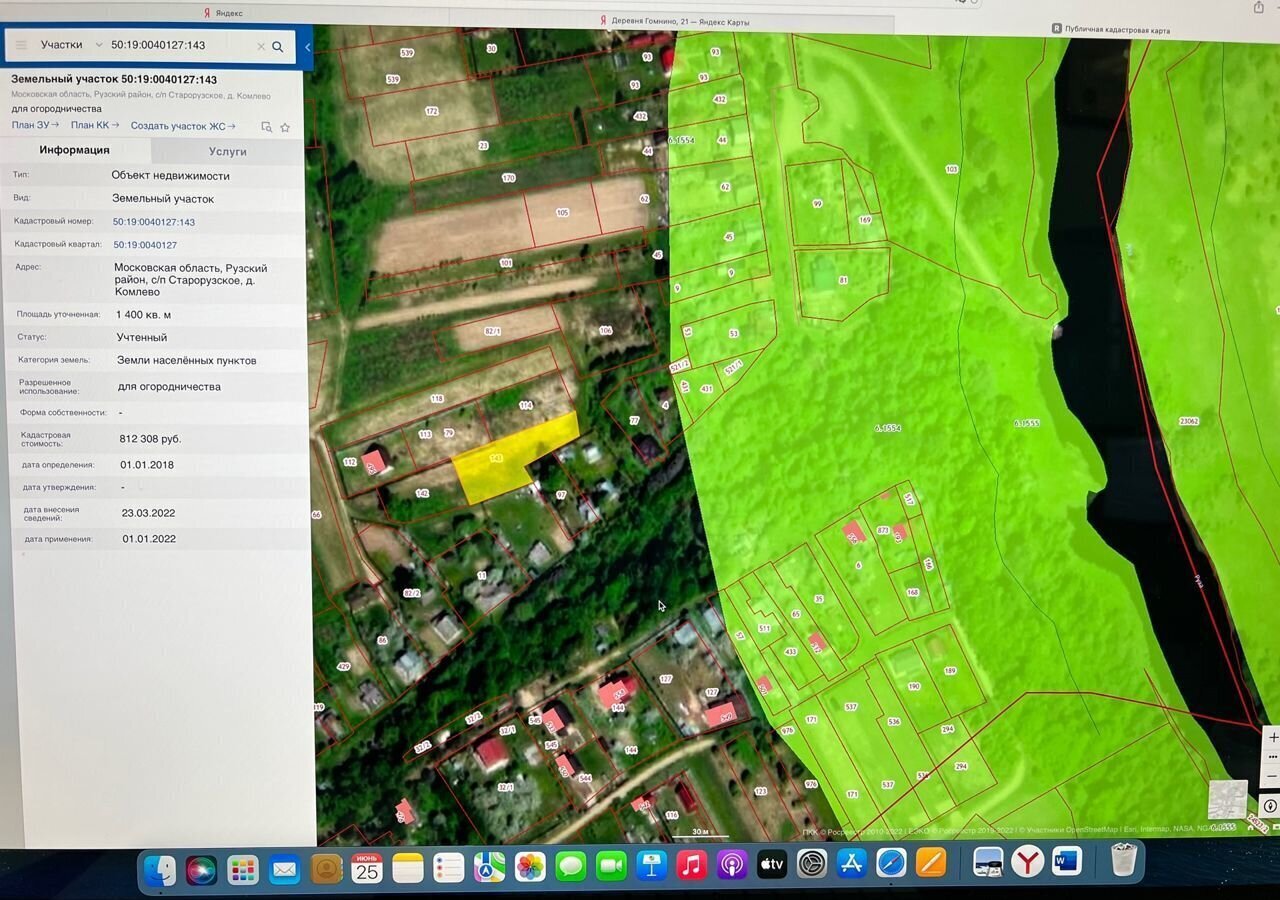Click the date 23.03.2022 in info panel
Screen dimensions: 1280x900
pyautogui.click(x=148, y=513)
